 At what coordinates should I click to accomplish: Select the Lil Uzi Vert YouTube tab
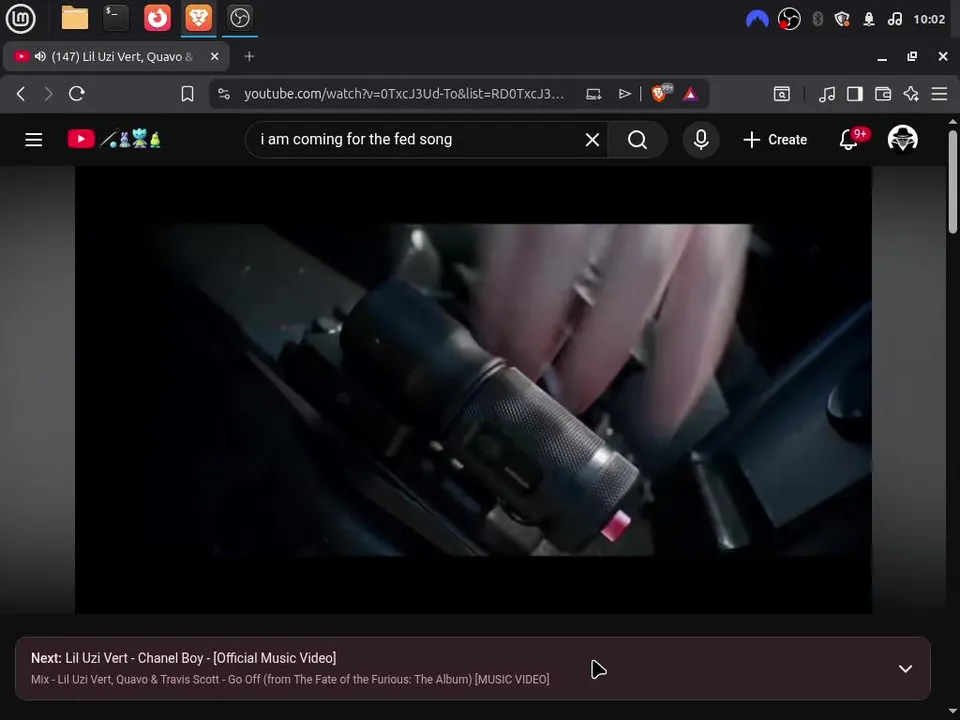[116, 56]
